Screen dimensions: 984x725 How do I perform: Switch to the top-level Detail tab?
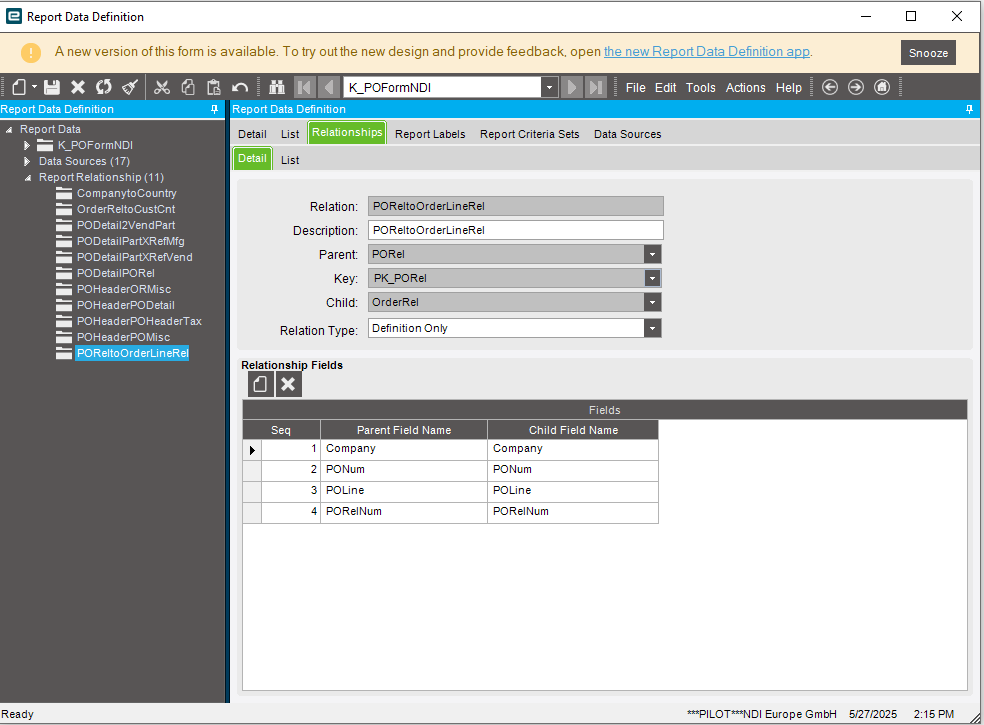(252, 134)
